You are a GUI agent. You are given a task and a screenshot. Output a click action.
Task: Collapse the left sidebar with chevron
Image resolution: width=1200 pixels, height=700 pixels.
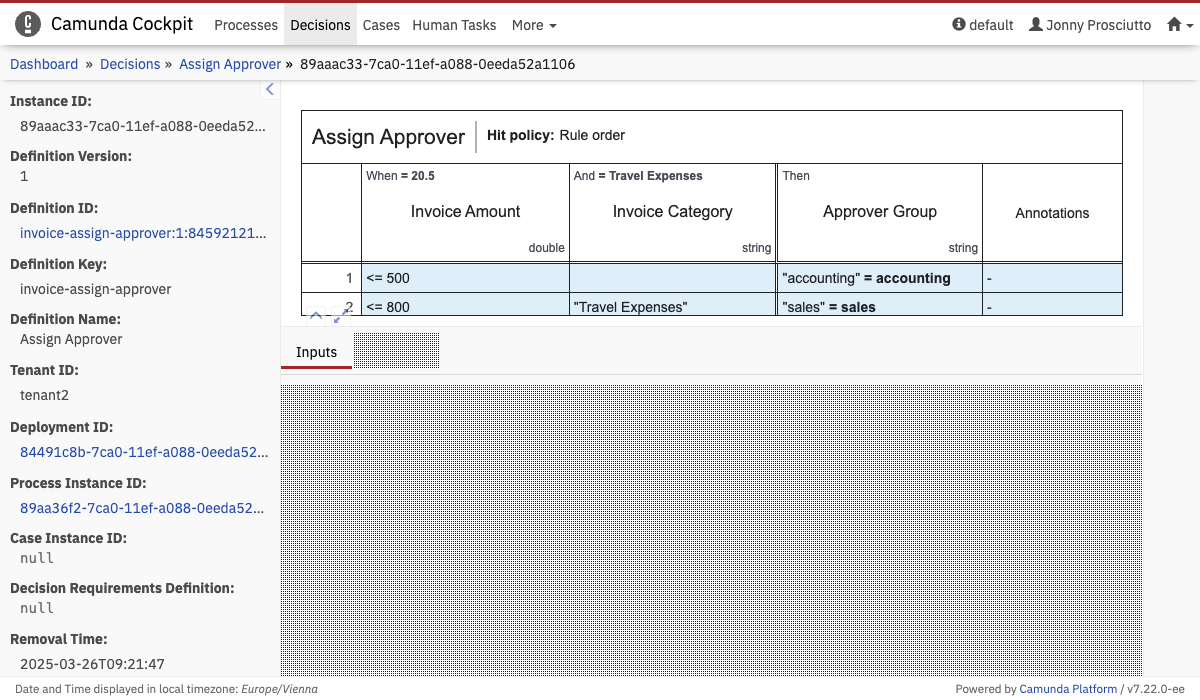click(x=269, y=90)
